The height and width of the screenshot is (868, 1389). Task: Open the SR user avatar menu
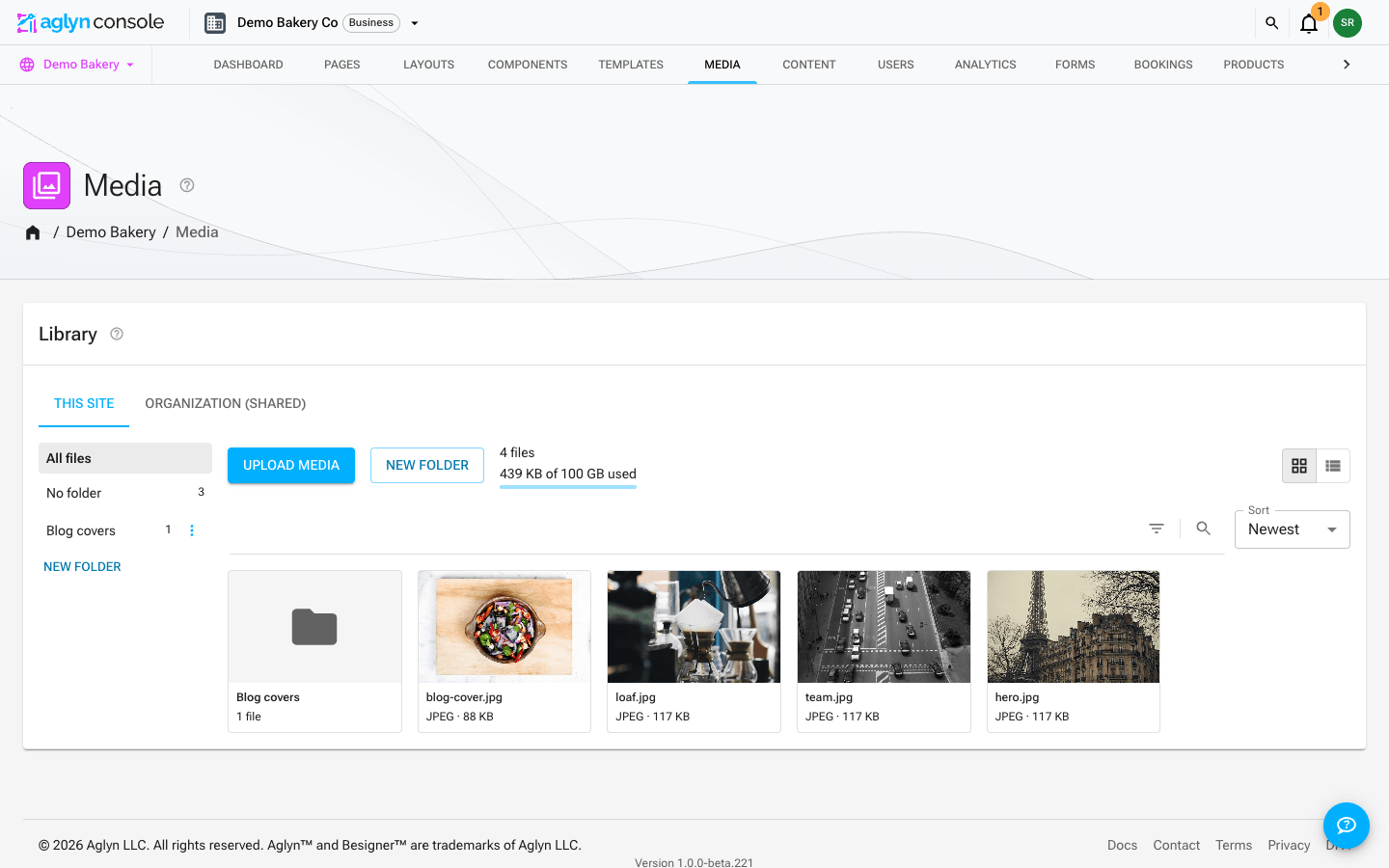tap(1348, 23)
